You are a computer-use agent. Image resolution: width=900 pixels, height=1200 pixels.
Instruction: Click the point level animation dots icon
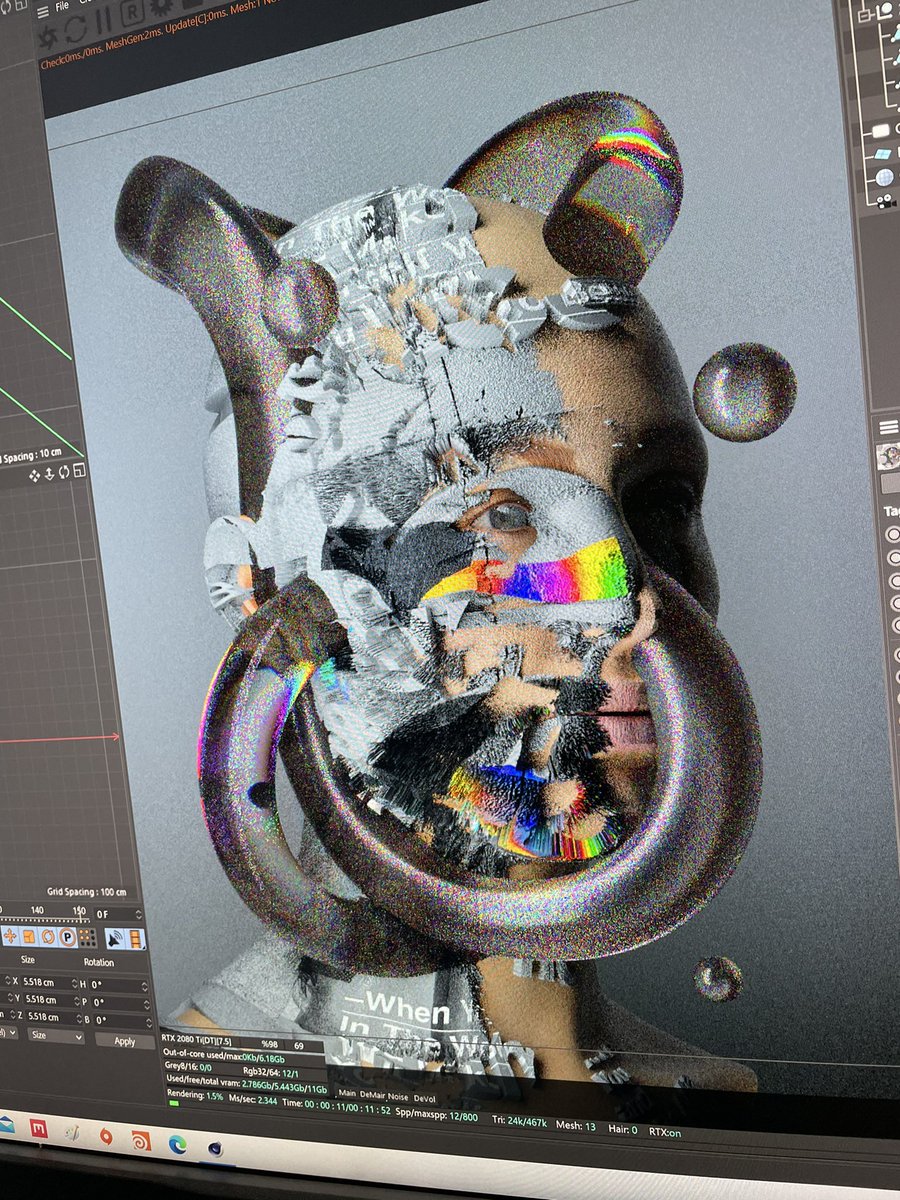(x=88, y=938)
